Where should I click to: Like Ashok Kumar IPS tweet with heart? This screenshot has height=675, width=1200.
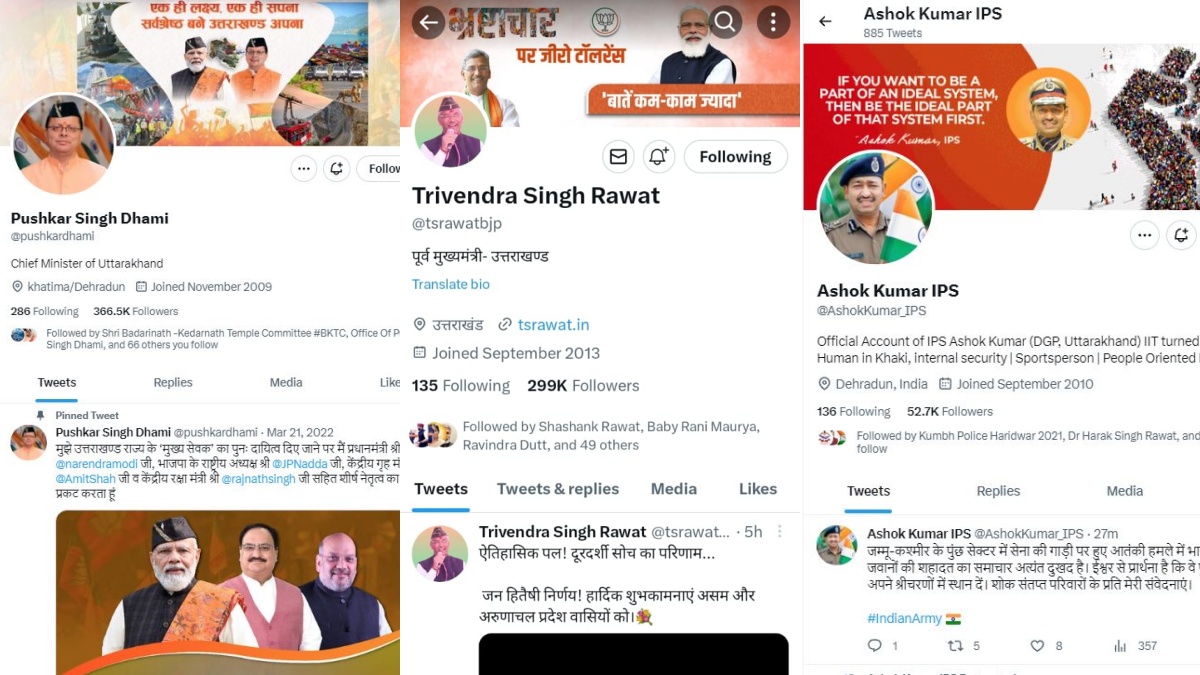coord(1037,646)
